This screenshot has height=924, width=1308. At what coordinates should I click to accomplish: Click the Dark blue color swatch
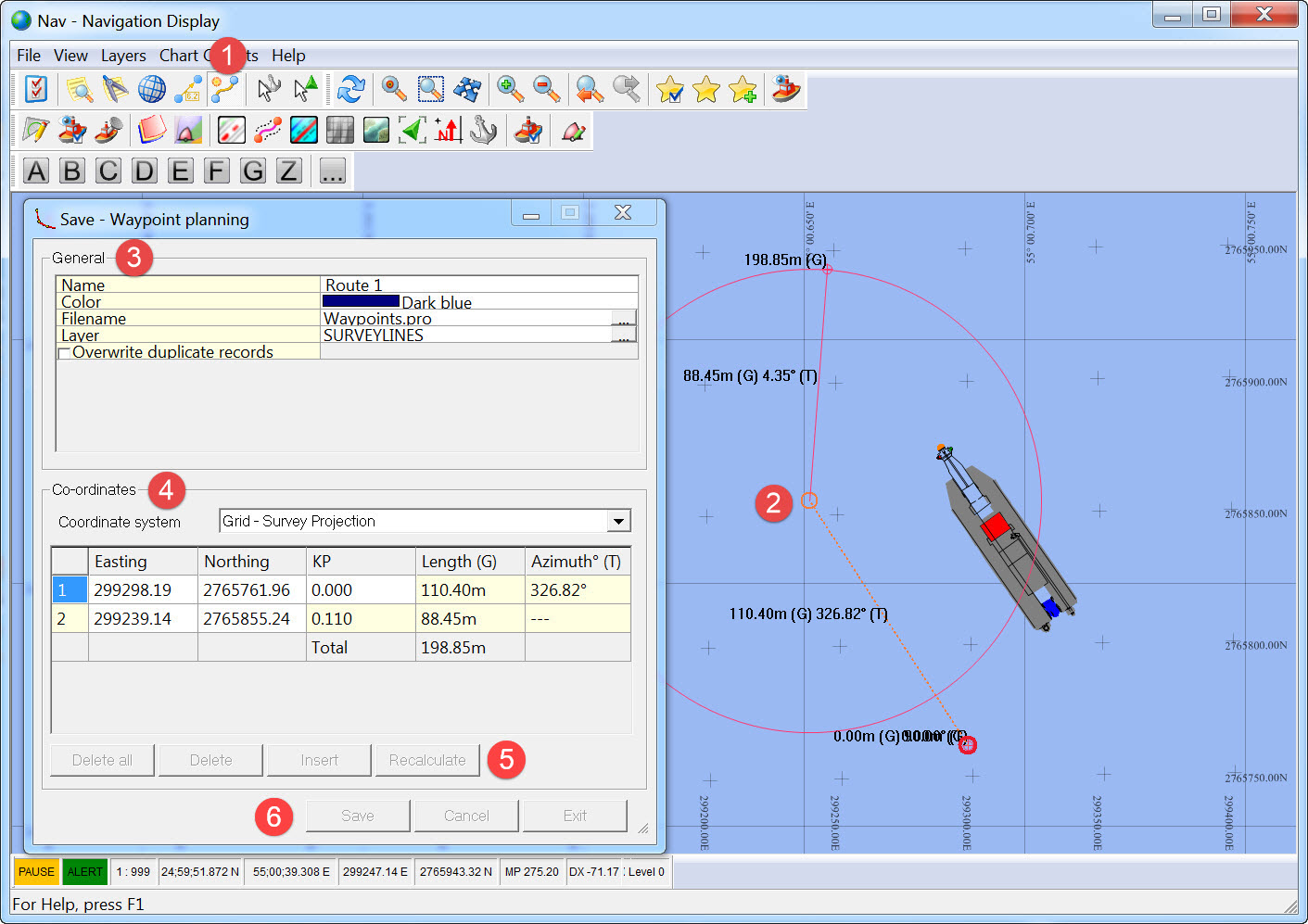[x=361, y=301]
